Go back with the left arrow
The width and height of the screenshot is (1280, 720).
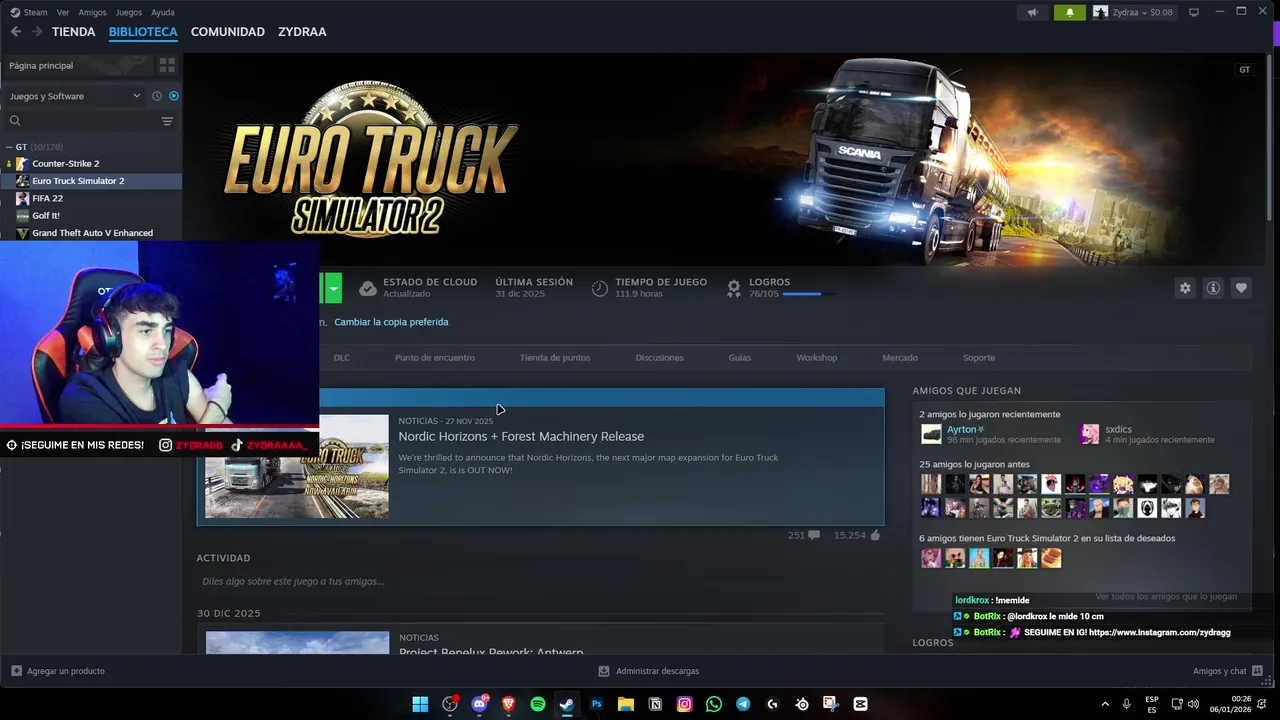coord(16,32)
